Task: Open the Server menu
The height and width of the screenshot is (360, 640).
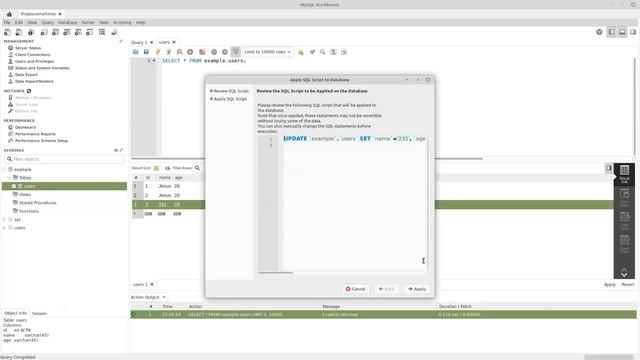Action: 88,22
